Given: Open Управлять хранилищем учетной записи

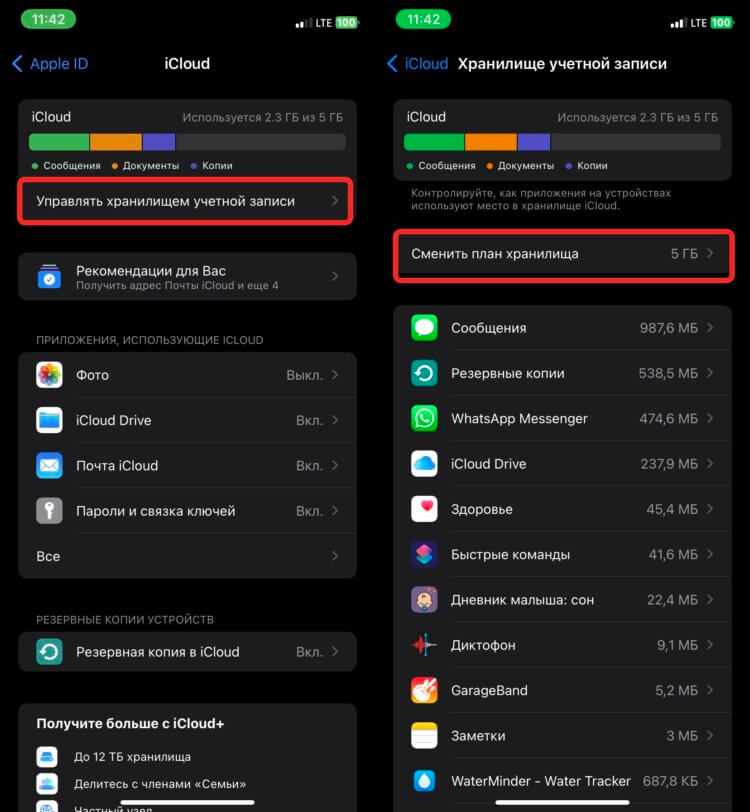Looking at the screenshot, I should tap(186, 201).
